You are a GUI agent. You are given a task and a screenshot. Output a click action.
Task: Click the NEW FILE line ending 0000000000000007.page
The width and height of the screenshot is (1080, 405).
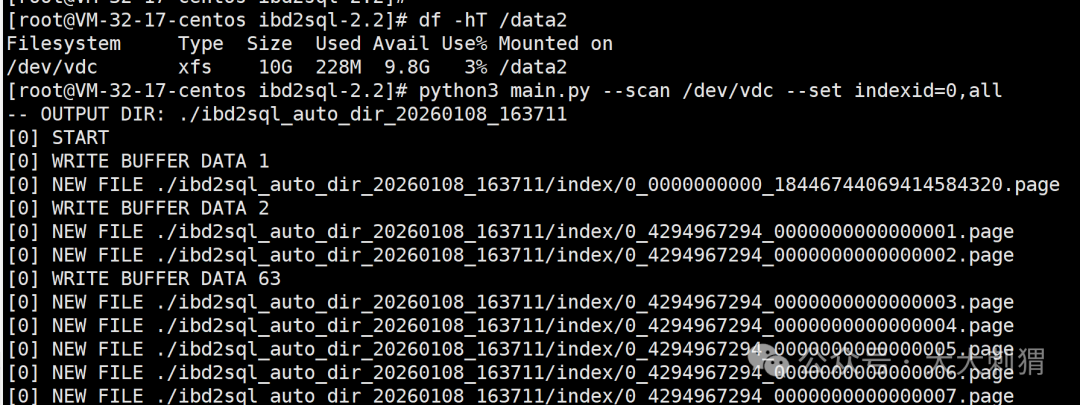[510, 395]
